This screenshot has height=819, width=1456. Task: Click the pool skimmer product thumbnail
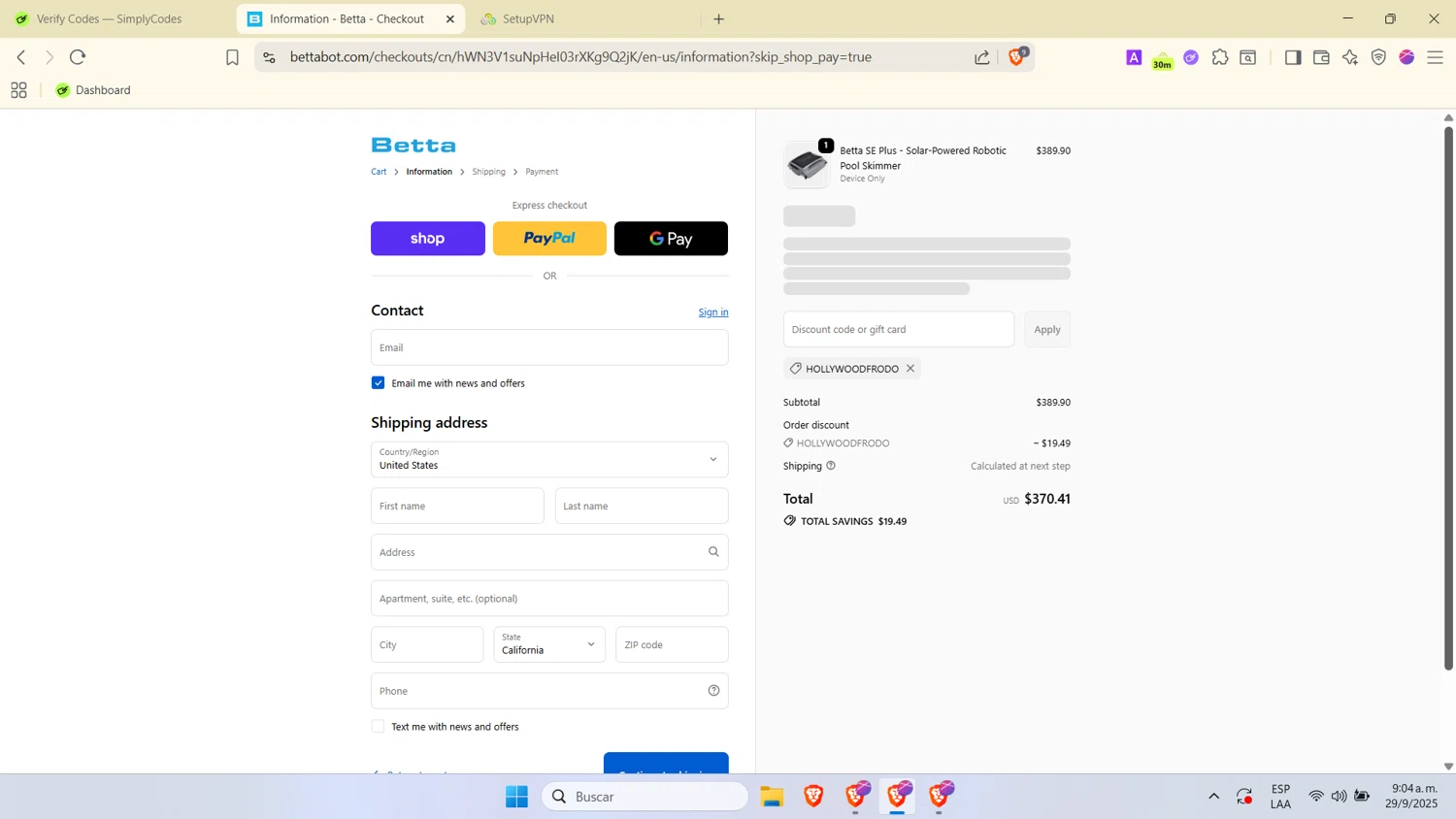click(x=808, y=165)
